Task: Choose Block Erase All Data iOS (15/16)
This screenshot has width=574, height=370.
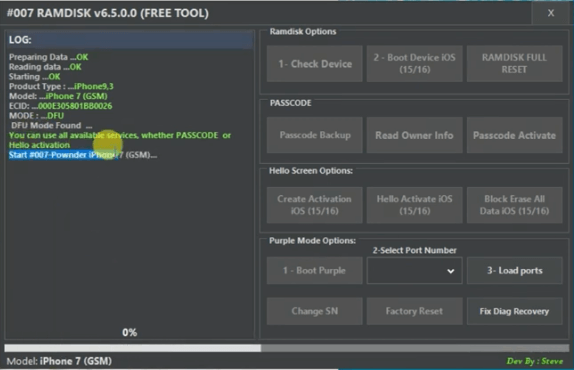Action: coord(514,205)
